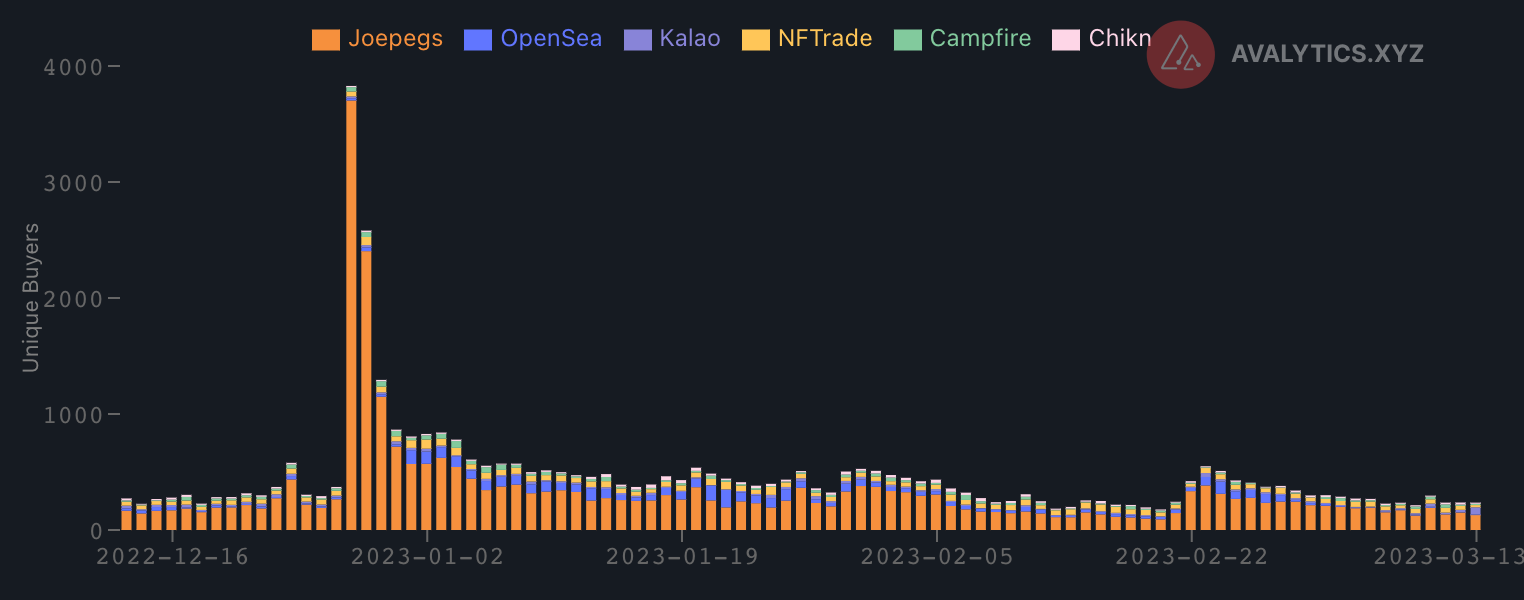Toggle the Kalao legend label
1524x600 pixels.
click(x=690, y=39)
